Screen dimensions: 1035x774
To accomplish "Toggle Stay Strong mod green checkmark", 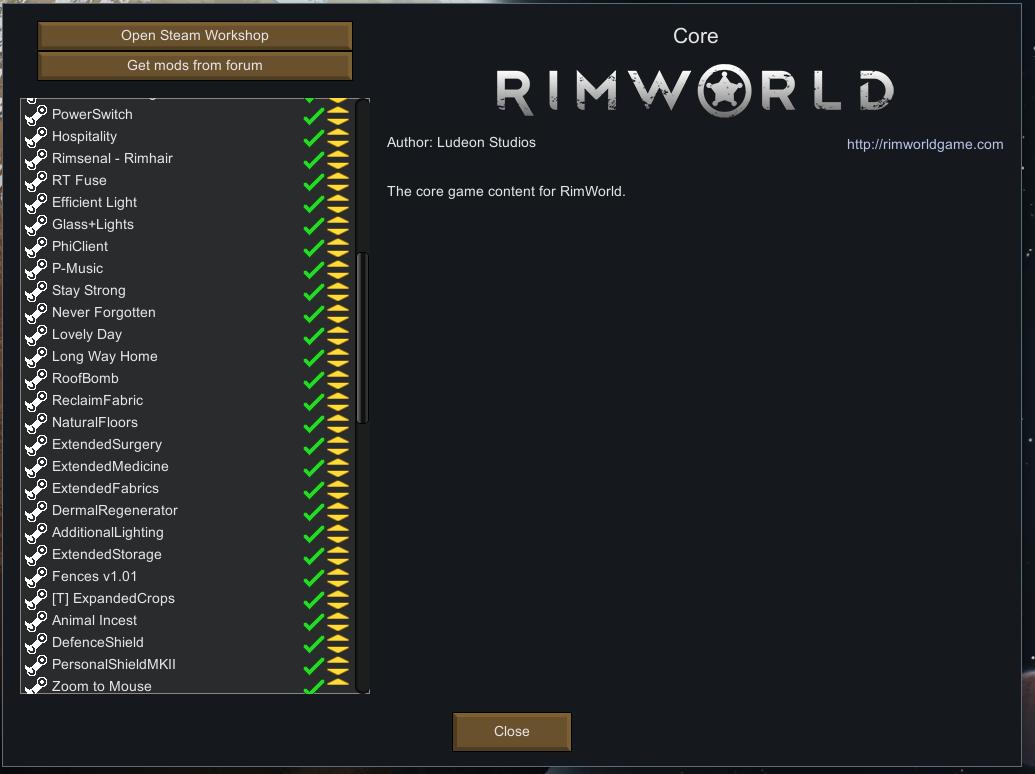I will 314,292.
